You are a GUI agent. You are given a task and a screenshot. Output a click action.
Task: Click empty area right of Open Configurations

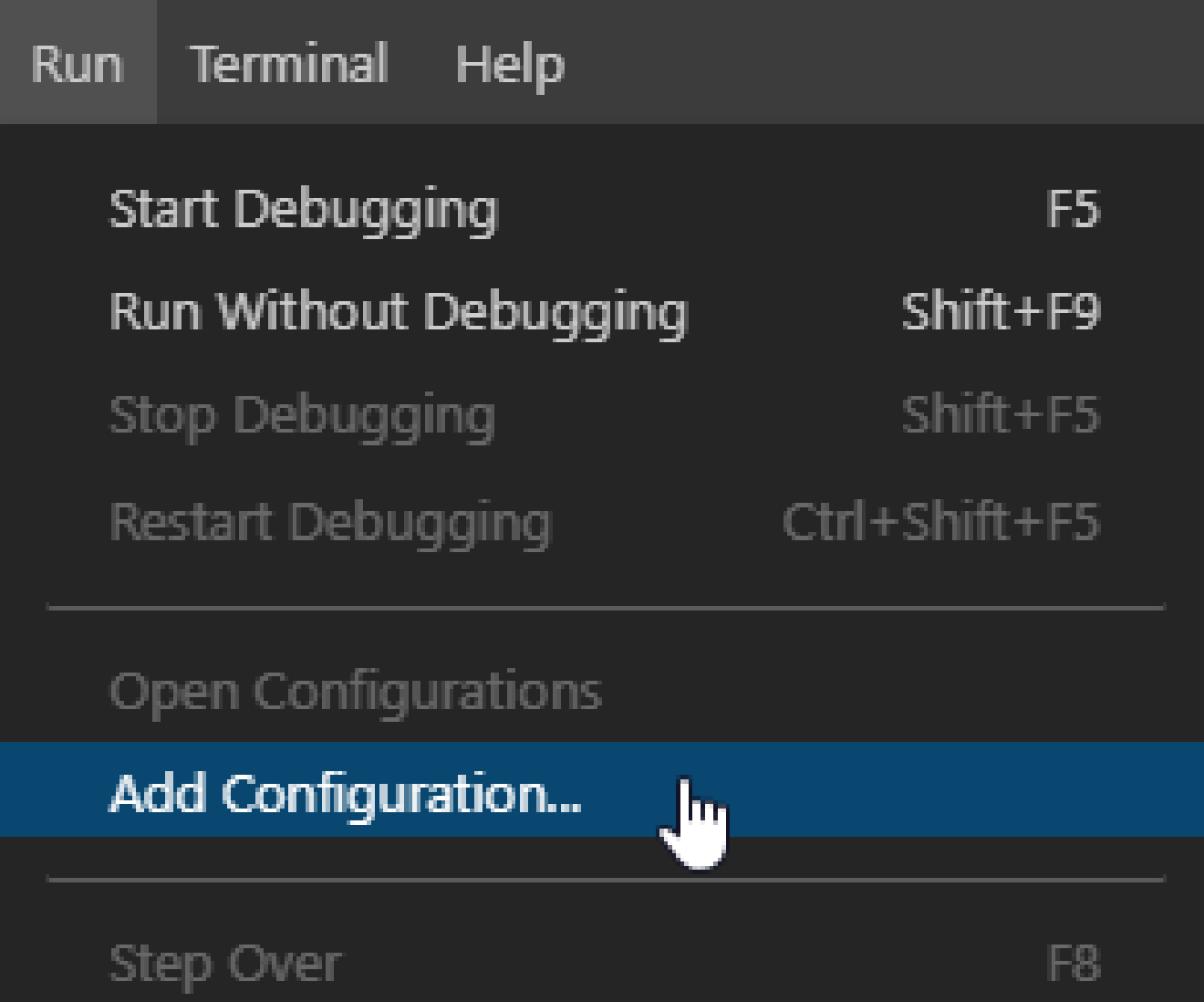pos(903,691)
